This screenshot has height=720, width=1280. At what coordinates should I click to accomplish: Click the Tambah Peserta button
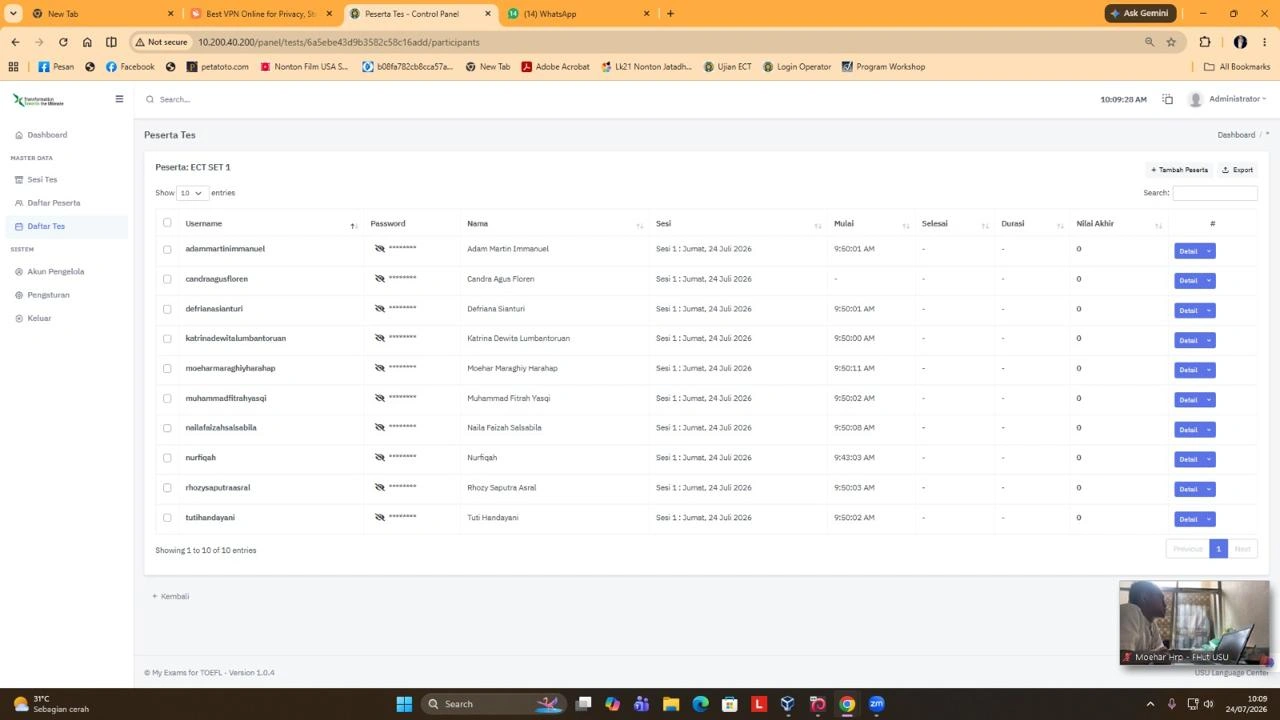pos(1180,170)
